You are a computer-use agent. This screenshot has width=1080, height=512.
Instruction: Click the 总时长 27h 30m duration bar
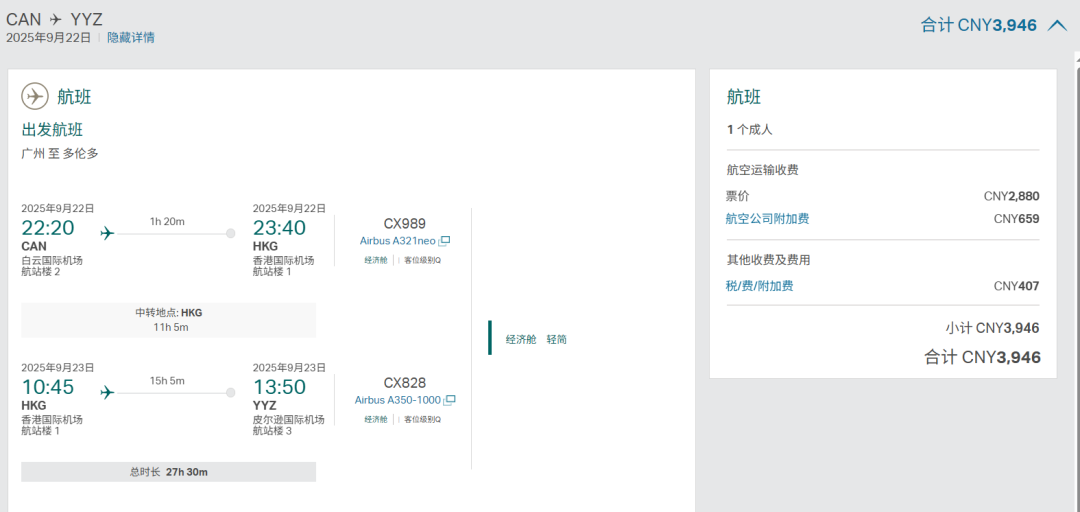[x=168, y=472]
